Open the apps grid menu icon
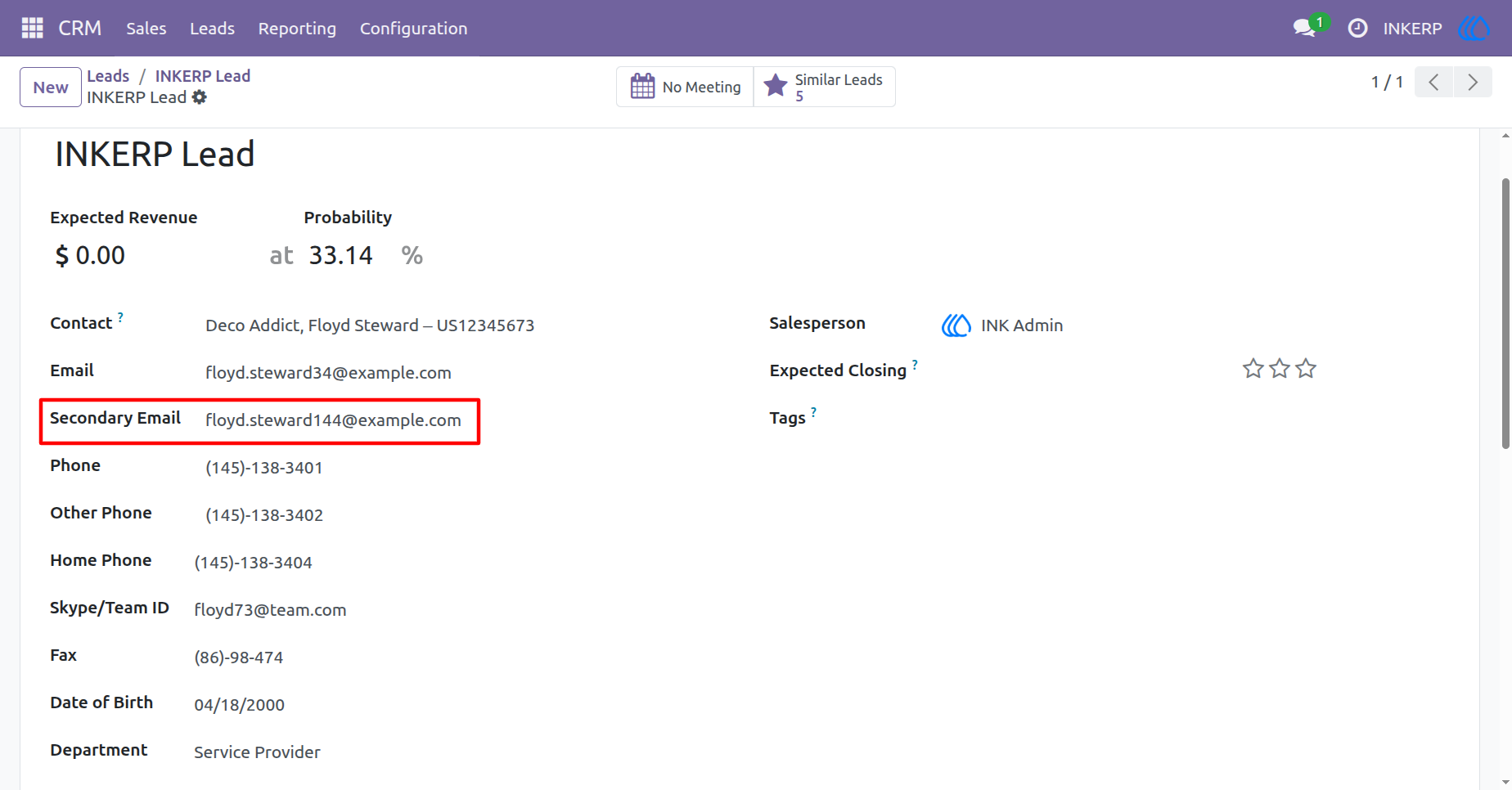This screenshot has width=1512, height=790. point(32,28)
